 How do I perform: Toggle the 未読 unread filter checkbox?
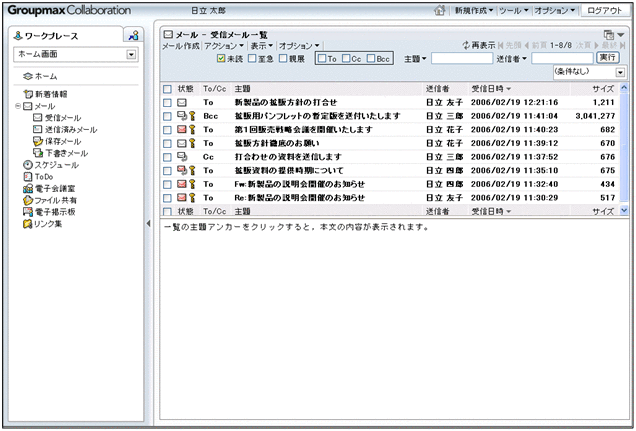coord(221,59)
